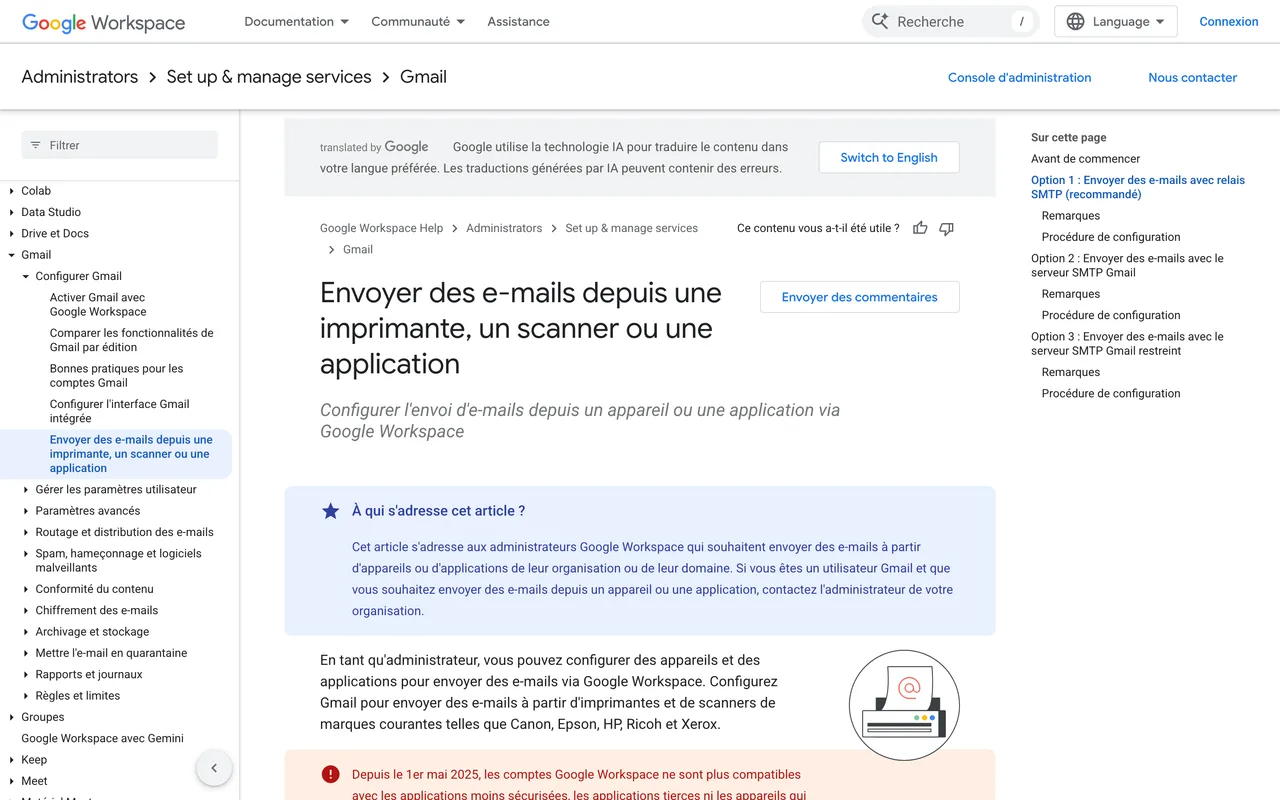Open Google Workspace Help breadcrumb link
This screenshot has height=800, width=1280.
381,228
